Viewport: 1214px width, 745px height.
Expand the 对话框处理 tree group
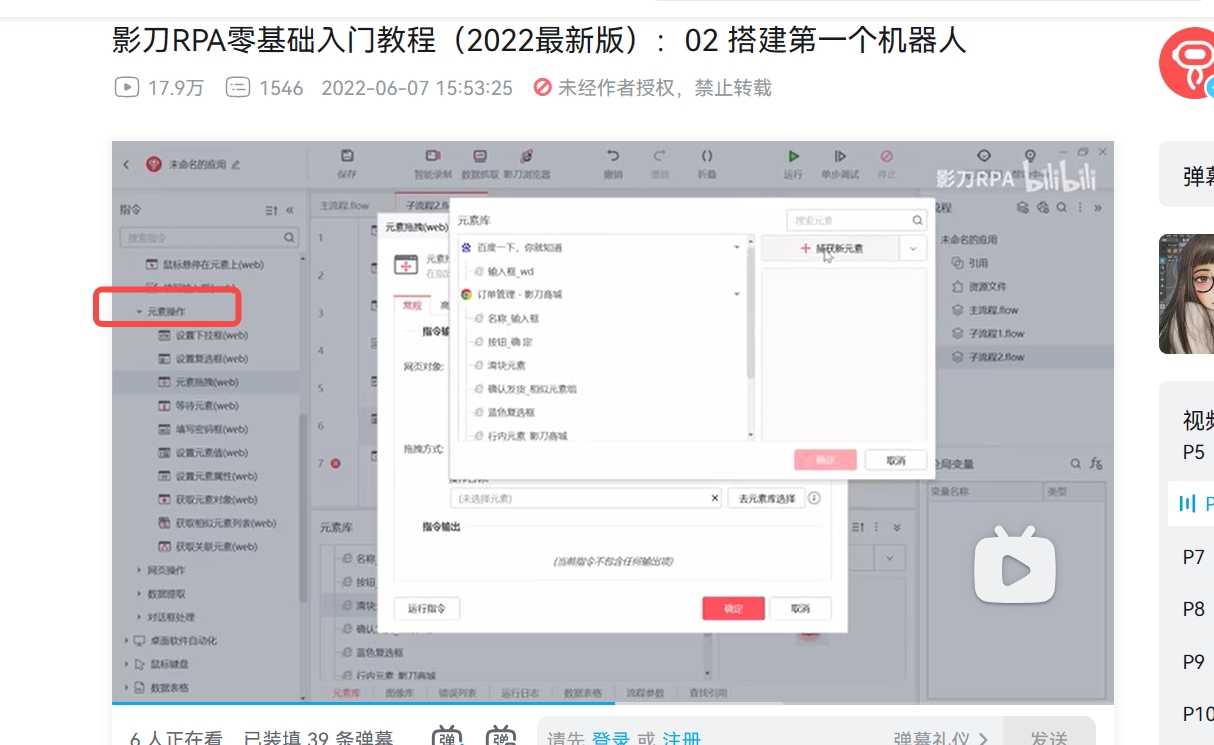[x=139, y=617]
